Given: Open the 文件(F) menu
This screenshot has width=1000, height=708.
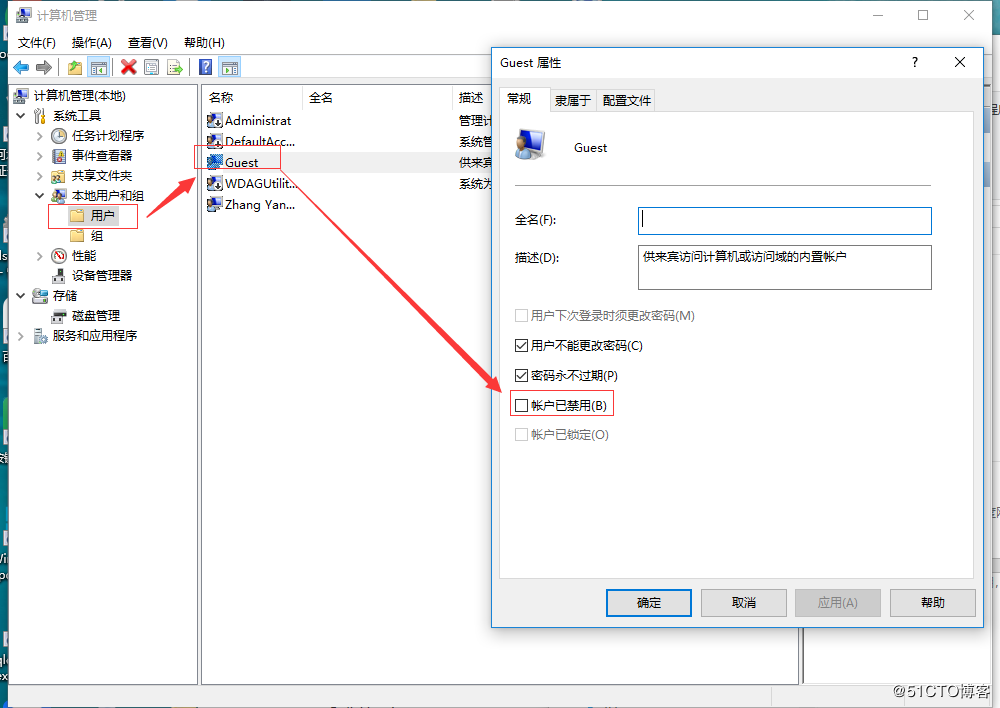Looking at the screenshot, I should (x=36, y=43).
